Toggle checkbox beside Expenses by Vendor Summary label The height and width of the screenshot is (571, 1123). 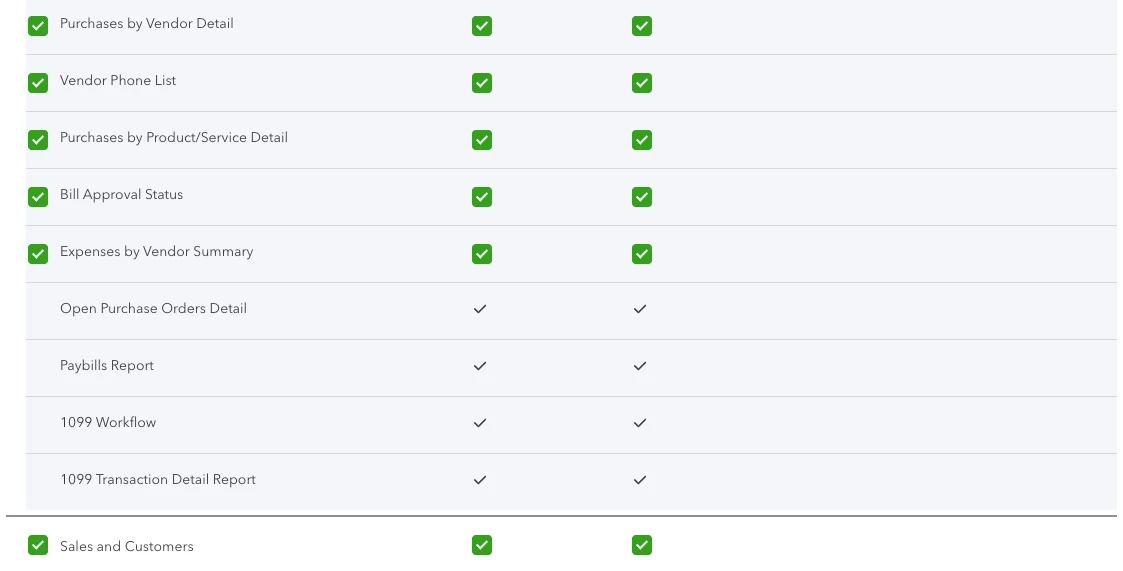click(x=38, y=254)
